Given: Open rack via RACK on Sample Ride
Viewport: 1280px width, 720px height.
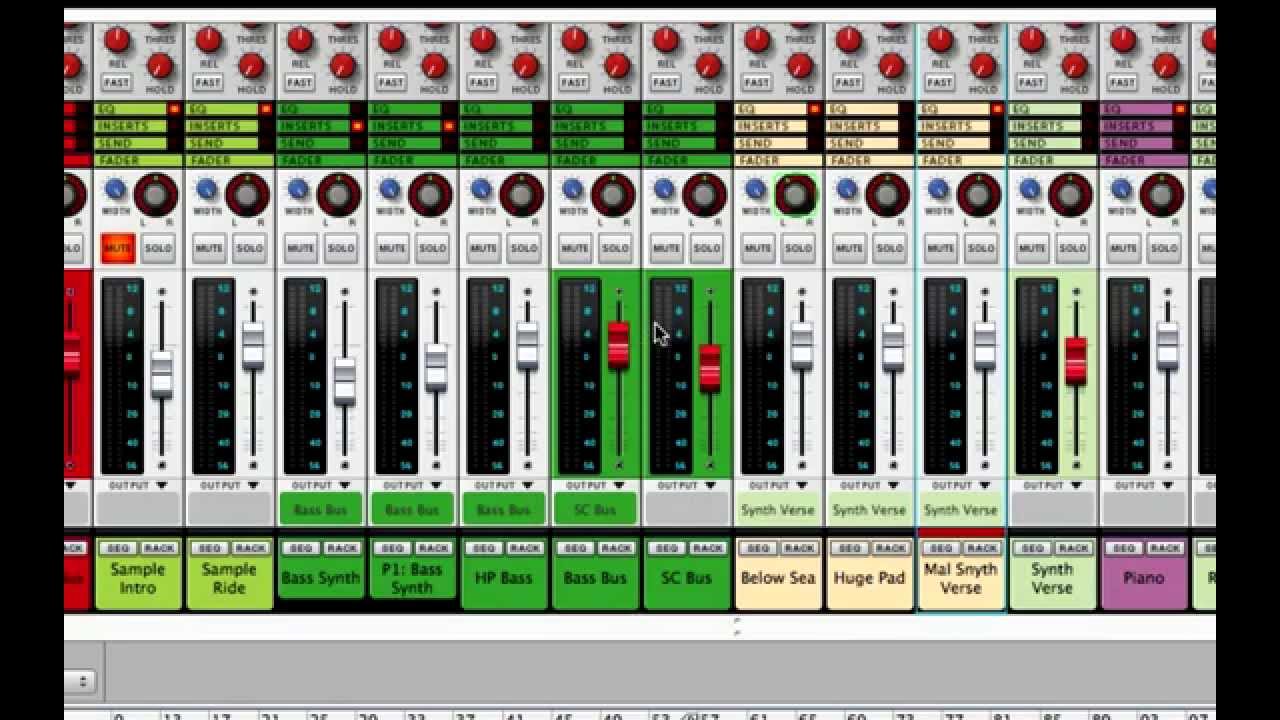Looking at the screenshot, I should pyautogui.click(x=250, y=548).
